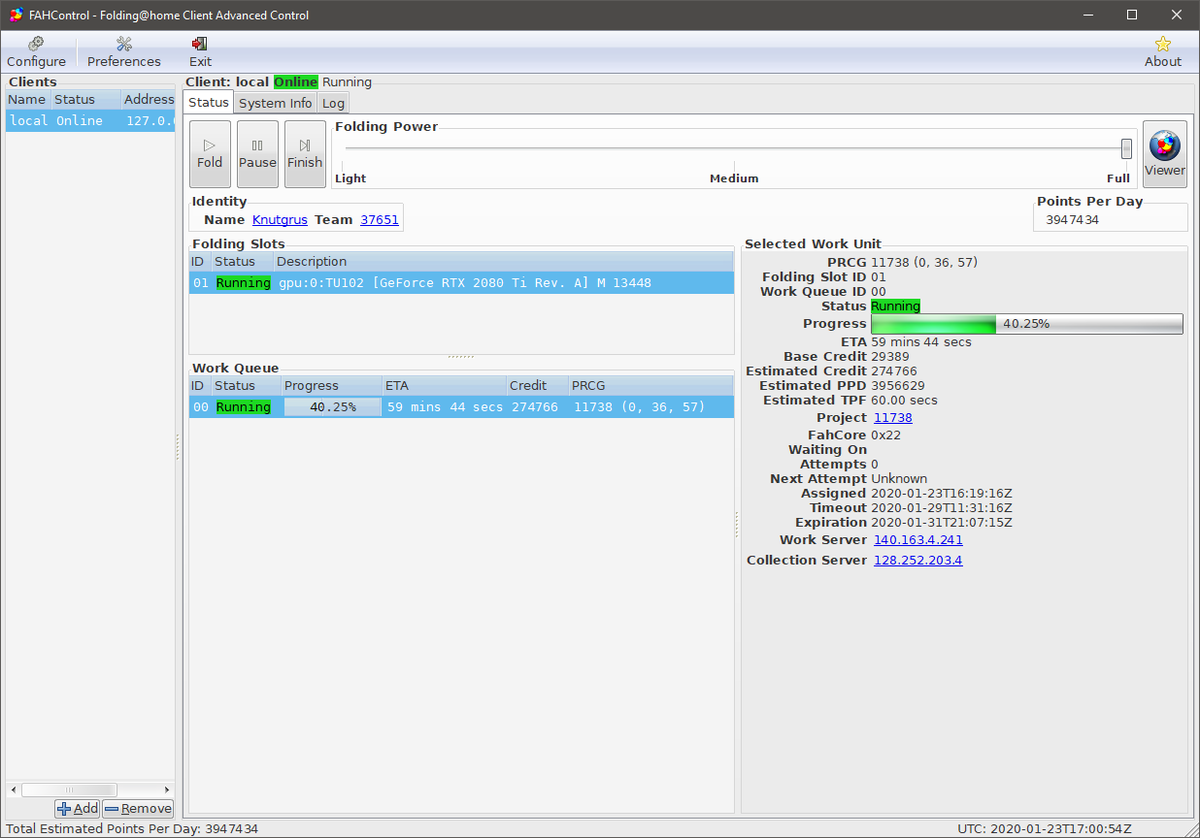Sort clients by Address column header
This screenshot has height=838, width=1200.
pyautogui.click(x=148, y=99)
